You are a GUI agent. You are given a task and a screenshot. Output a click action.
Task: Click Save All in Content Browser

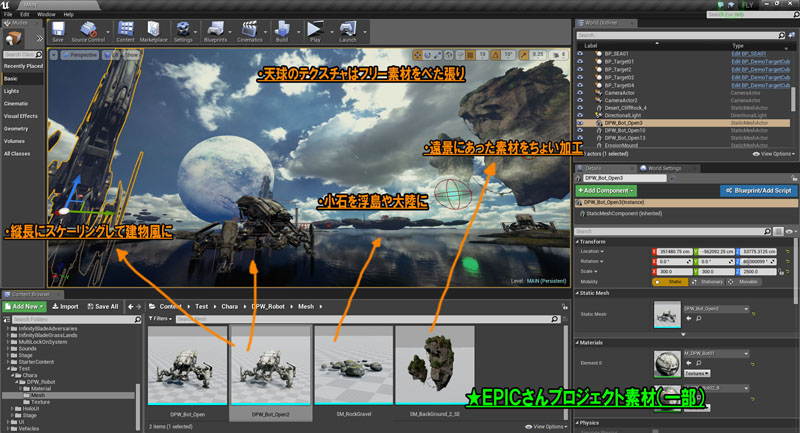click(x=103, y=307)
